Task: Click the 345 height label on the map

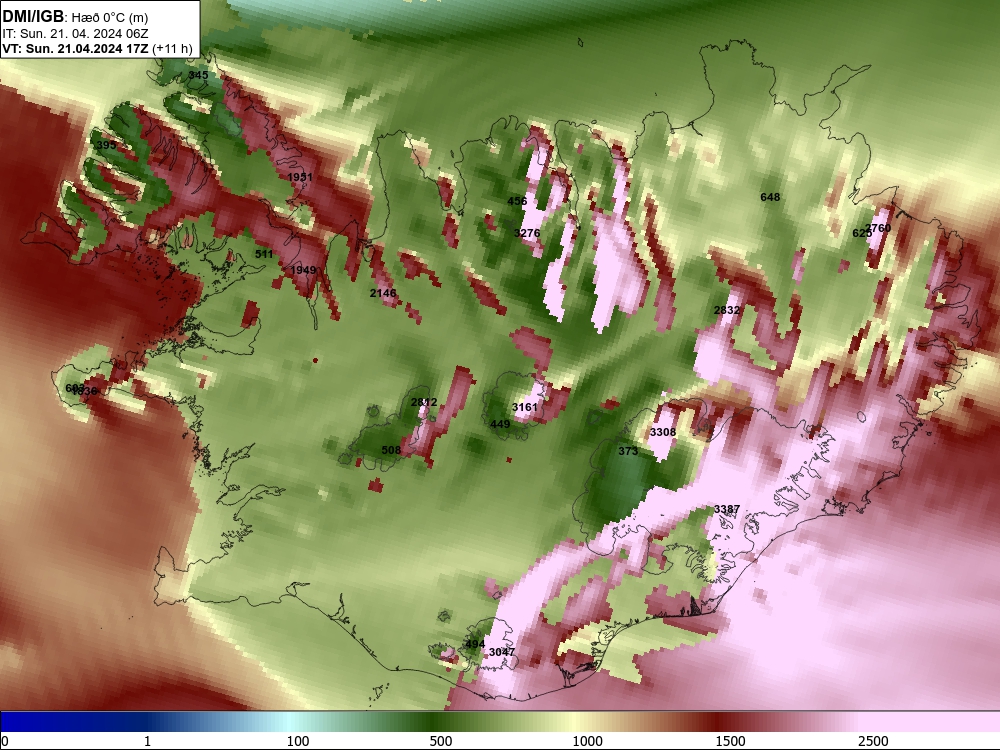Action: (198, 75)
